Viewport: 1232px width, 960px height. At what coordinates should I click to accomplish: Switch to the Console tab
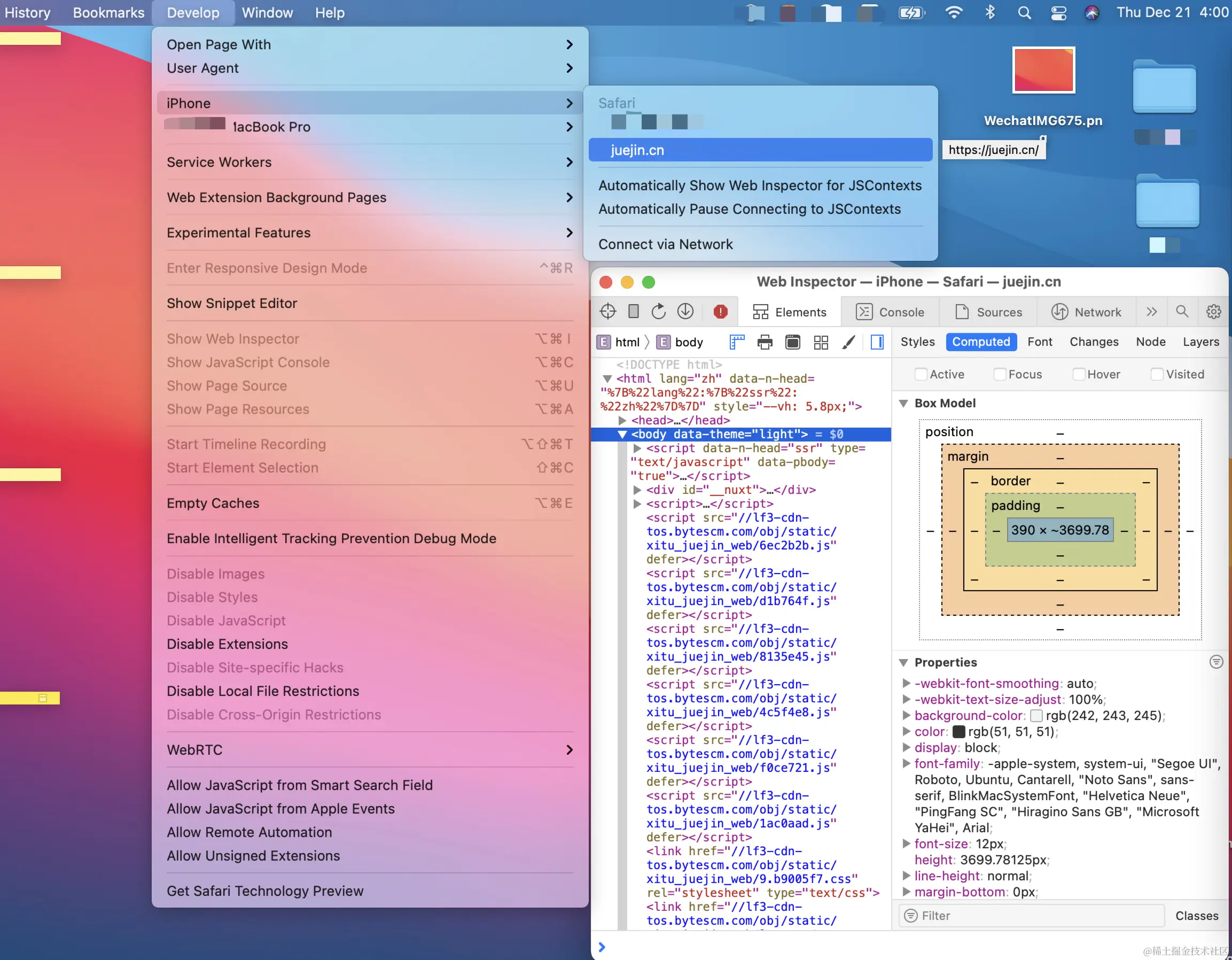(890, 312)
